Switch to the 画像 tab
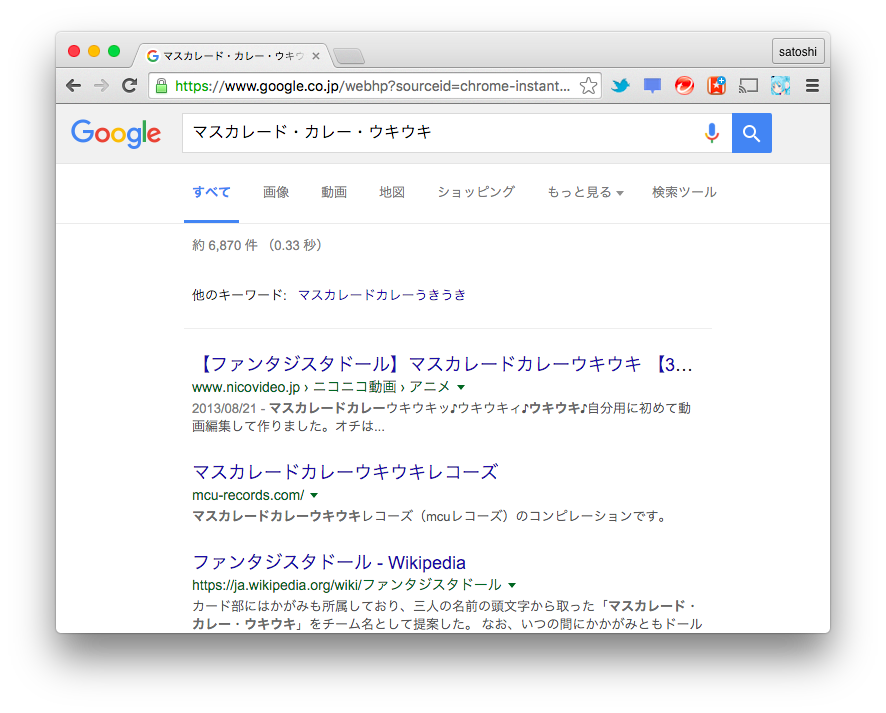886x713 pixels. pos(276,192)
